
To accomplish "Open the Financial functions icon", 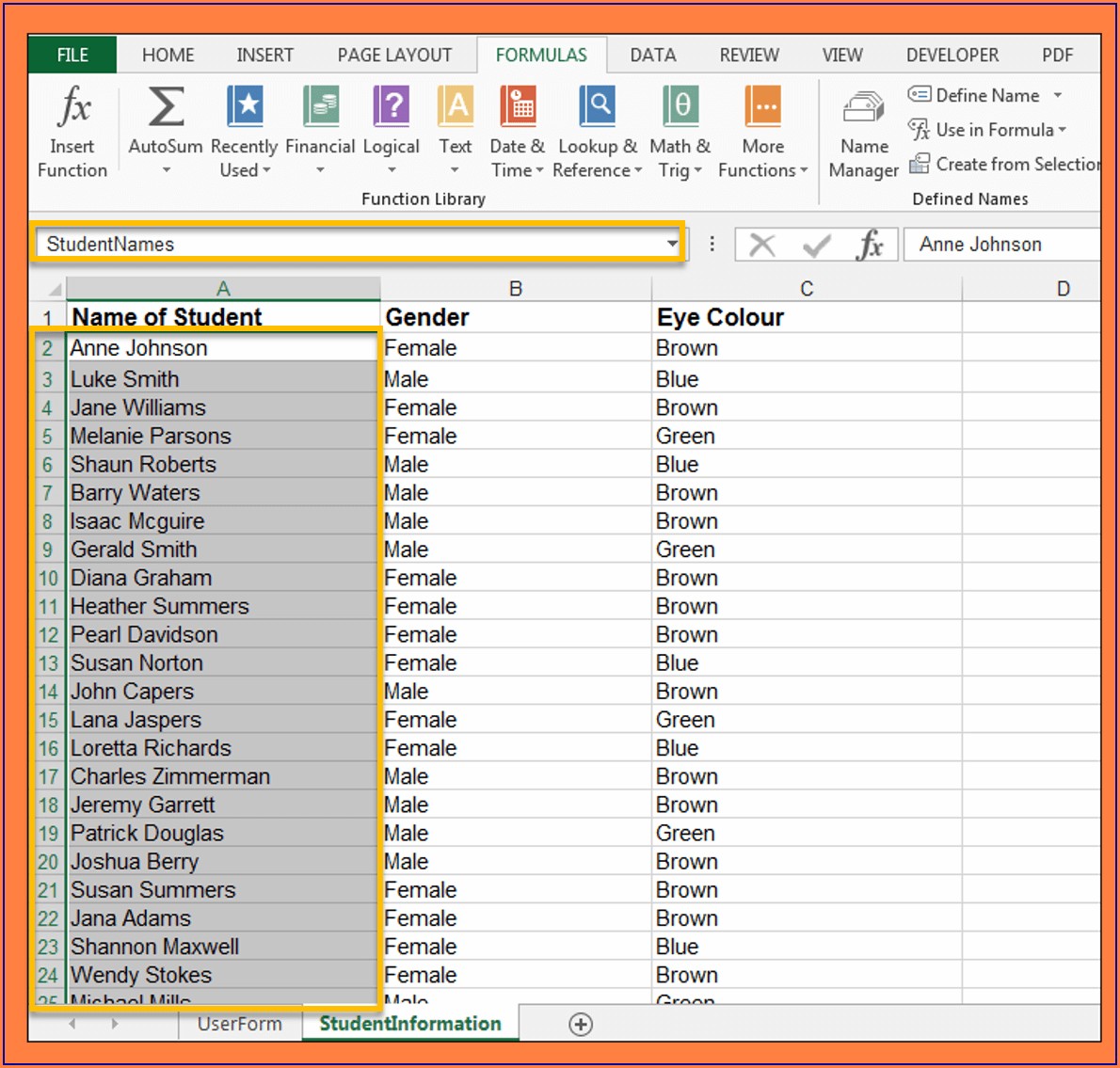I will (320, 105).
